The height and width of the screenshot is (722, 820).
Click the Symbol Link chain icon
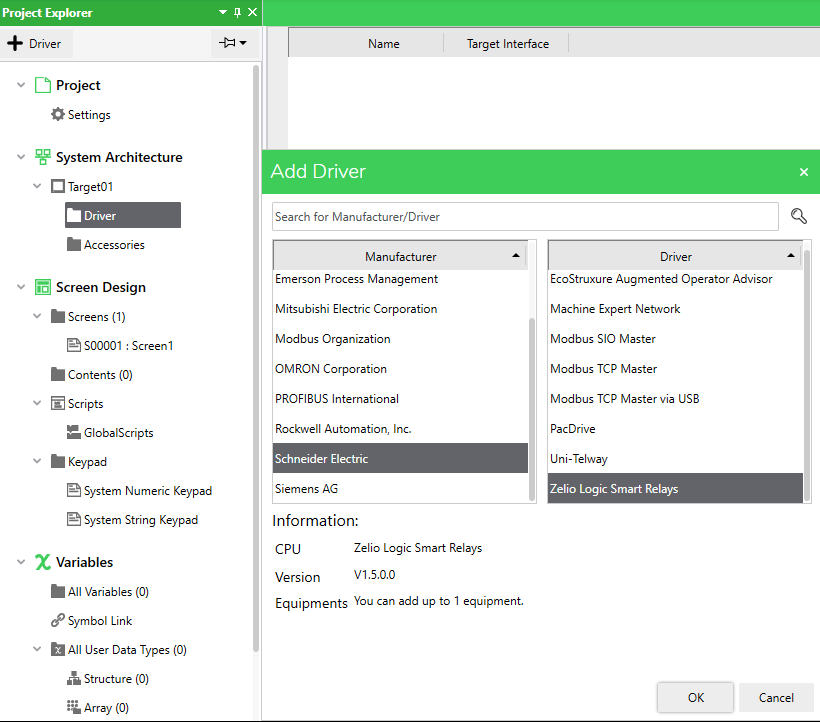(x=58, y=620)
